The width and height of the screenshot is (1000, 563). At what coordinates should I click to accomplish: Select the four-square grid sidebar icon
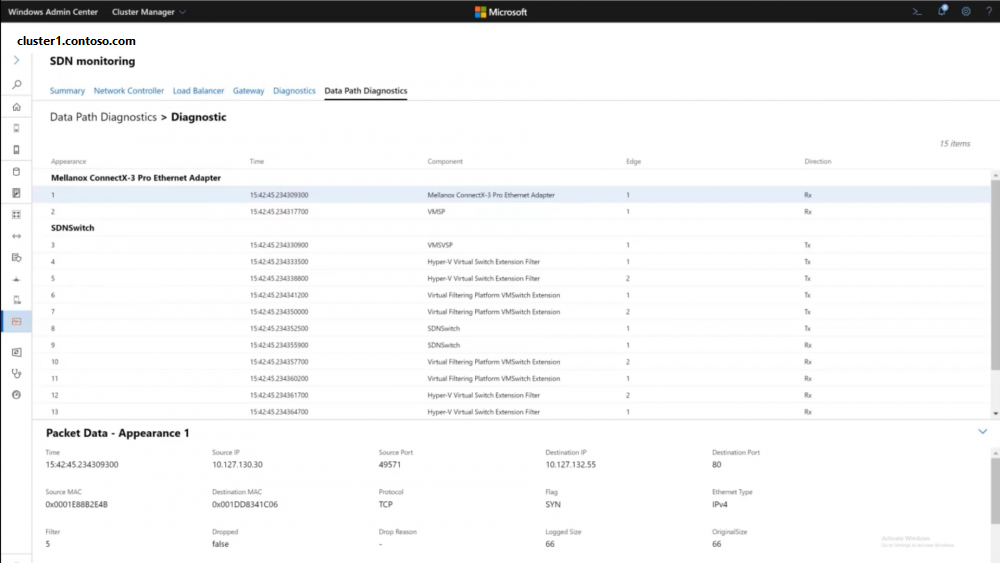pos(17,214)
